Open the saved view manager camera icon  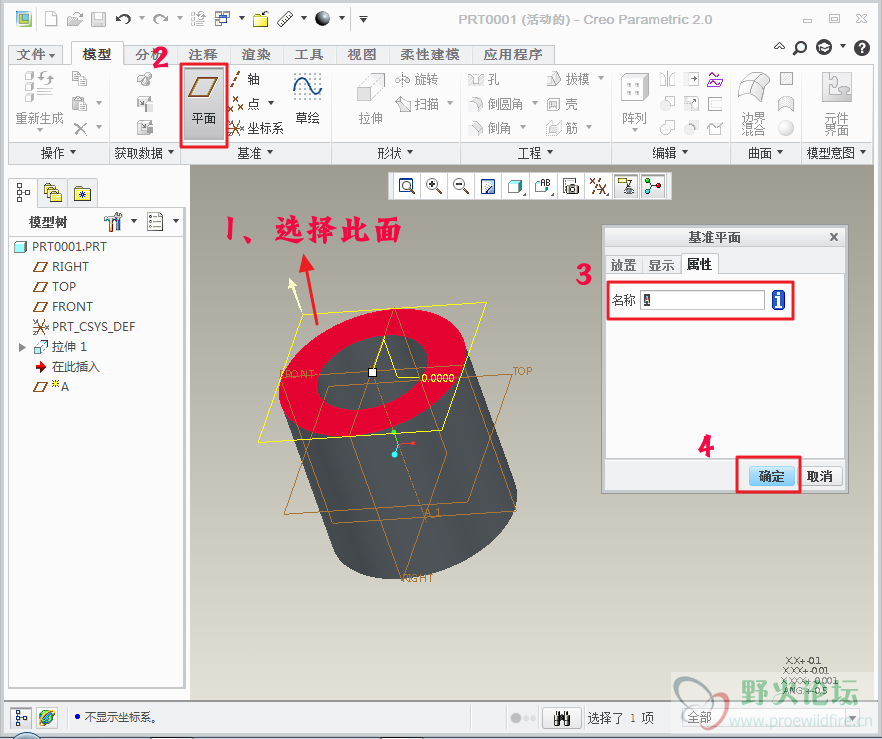pos(570,186)
